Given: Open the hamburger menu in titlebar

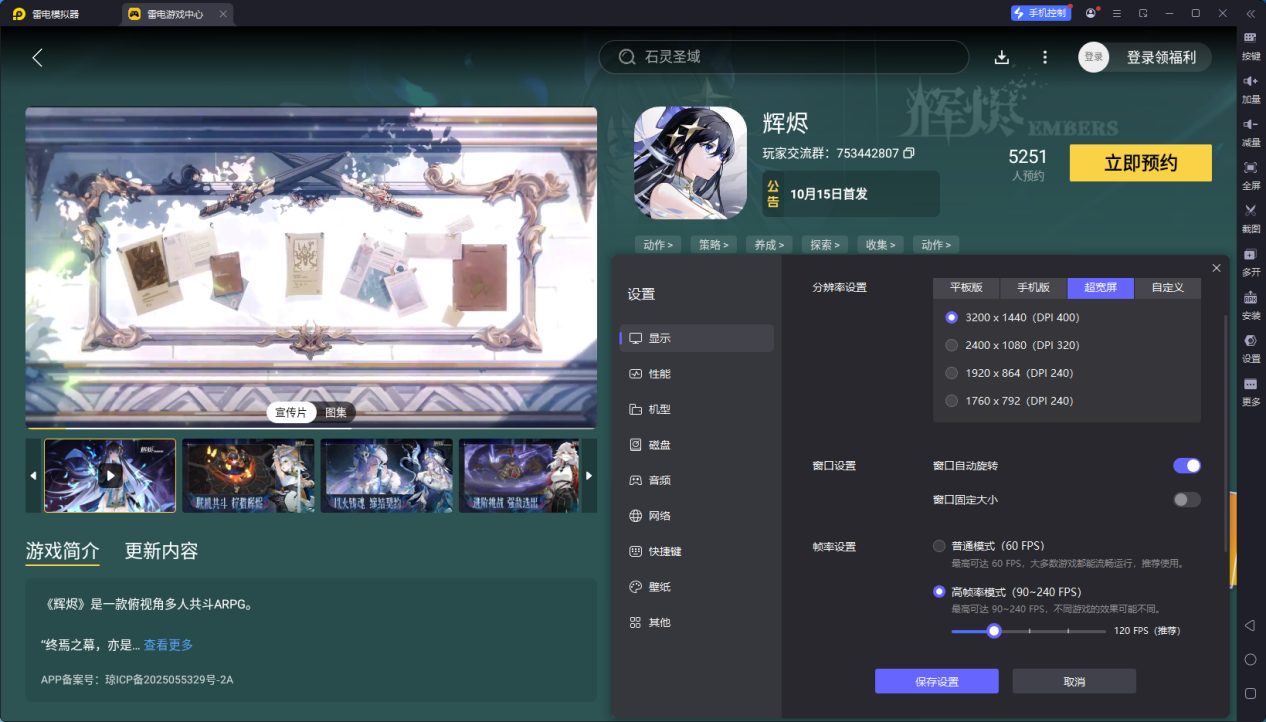Looking at the screenshot, I should (1116, 13).
